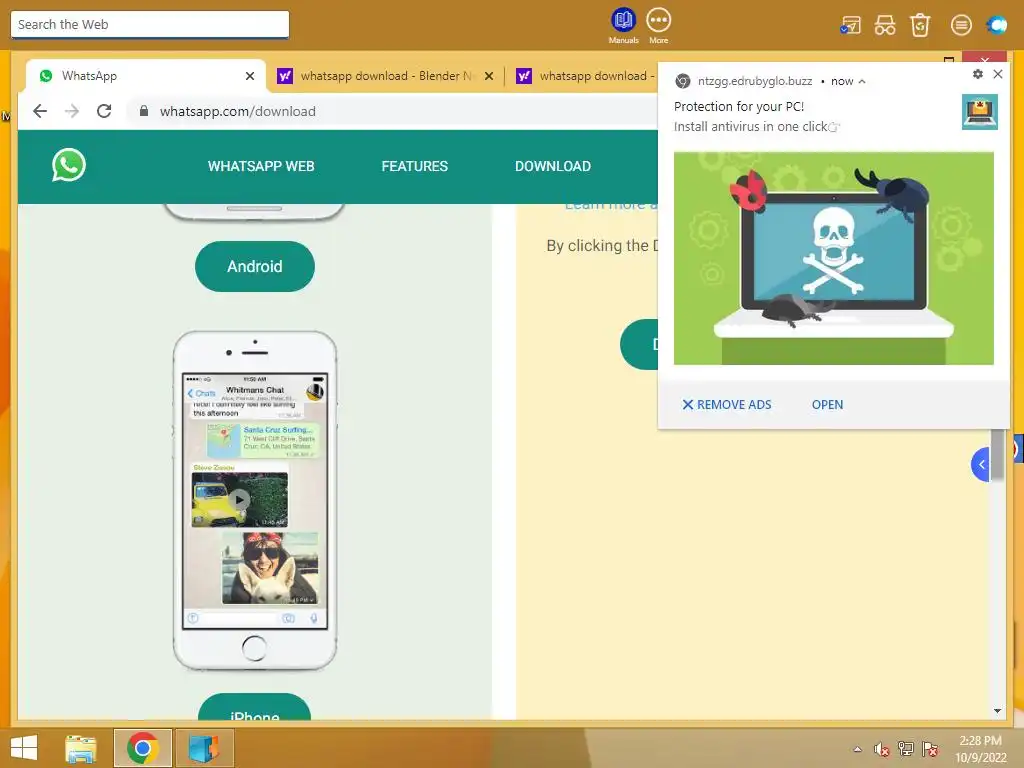1024x768 pixels.
Task: Click the padlock site info icon
Action: (144, 111)
